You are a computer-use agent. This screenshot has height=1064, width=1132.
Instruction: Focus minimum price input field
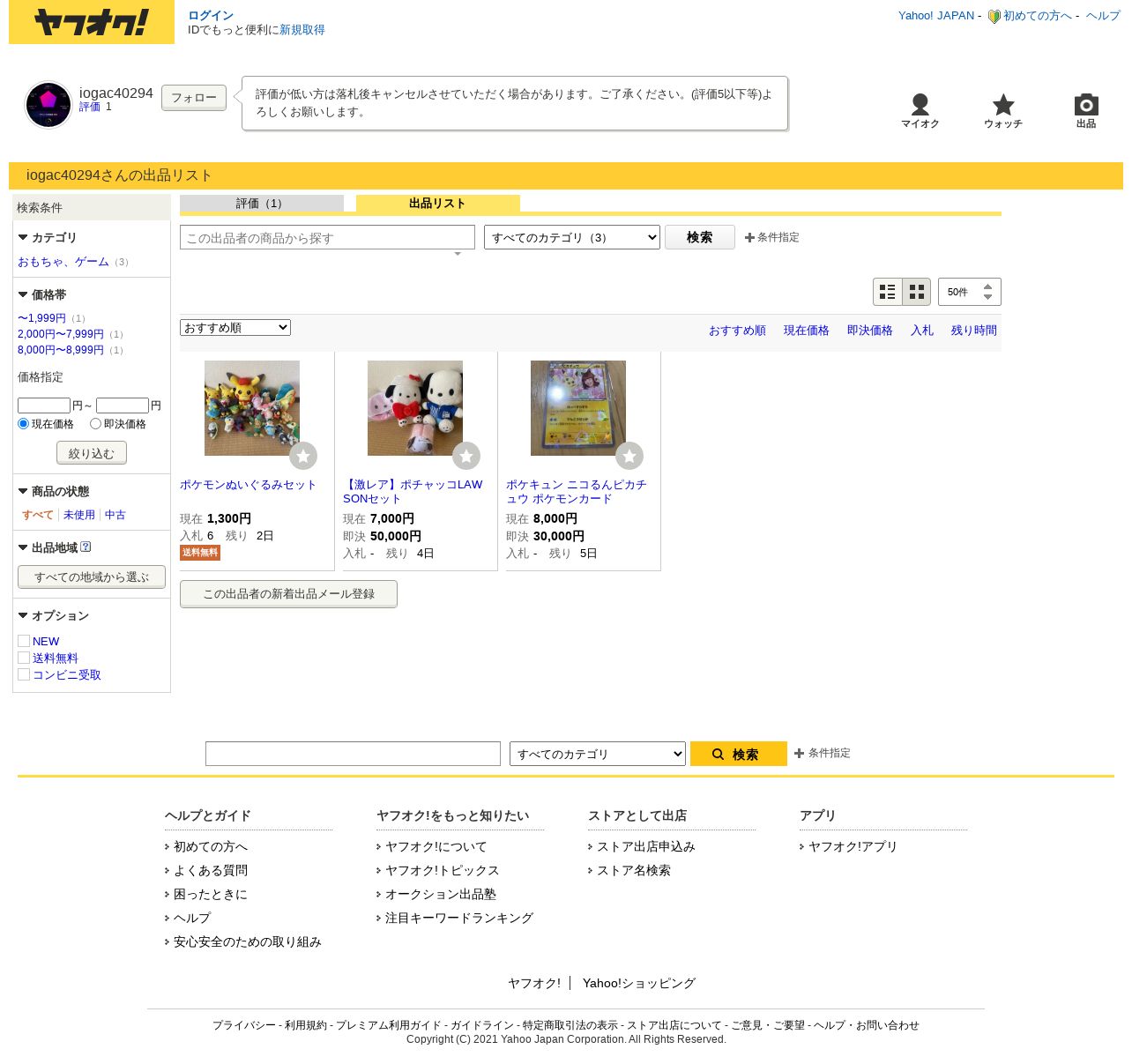[x=44, y=406]
